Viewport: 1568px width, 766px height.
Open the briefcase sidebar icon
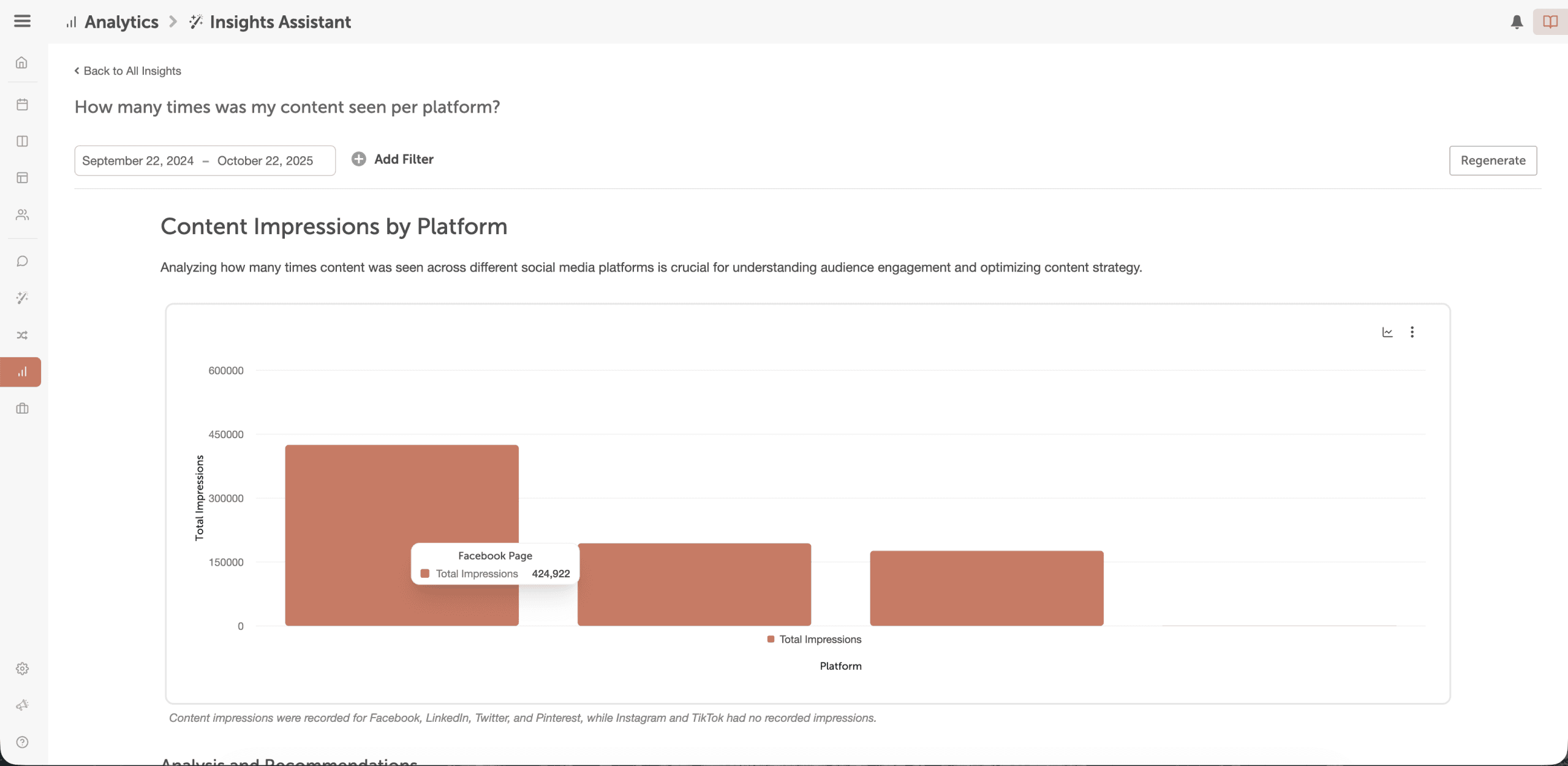[x=22, y=409]
